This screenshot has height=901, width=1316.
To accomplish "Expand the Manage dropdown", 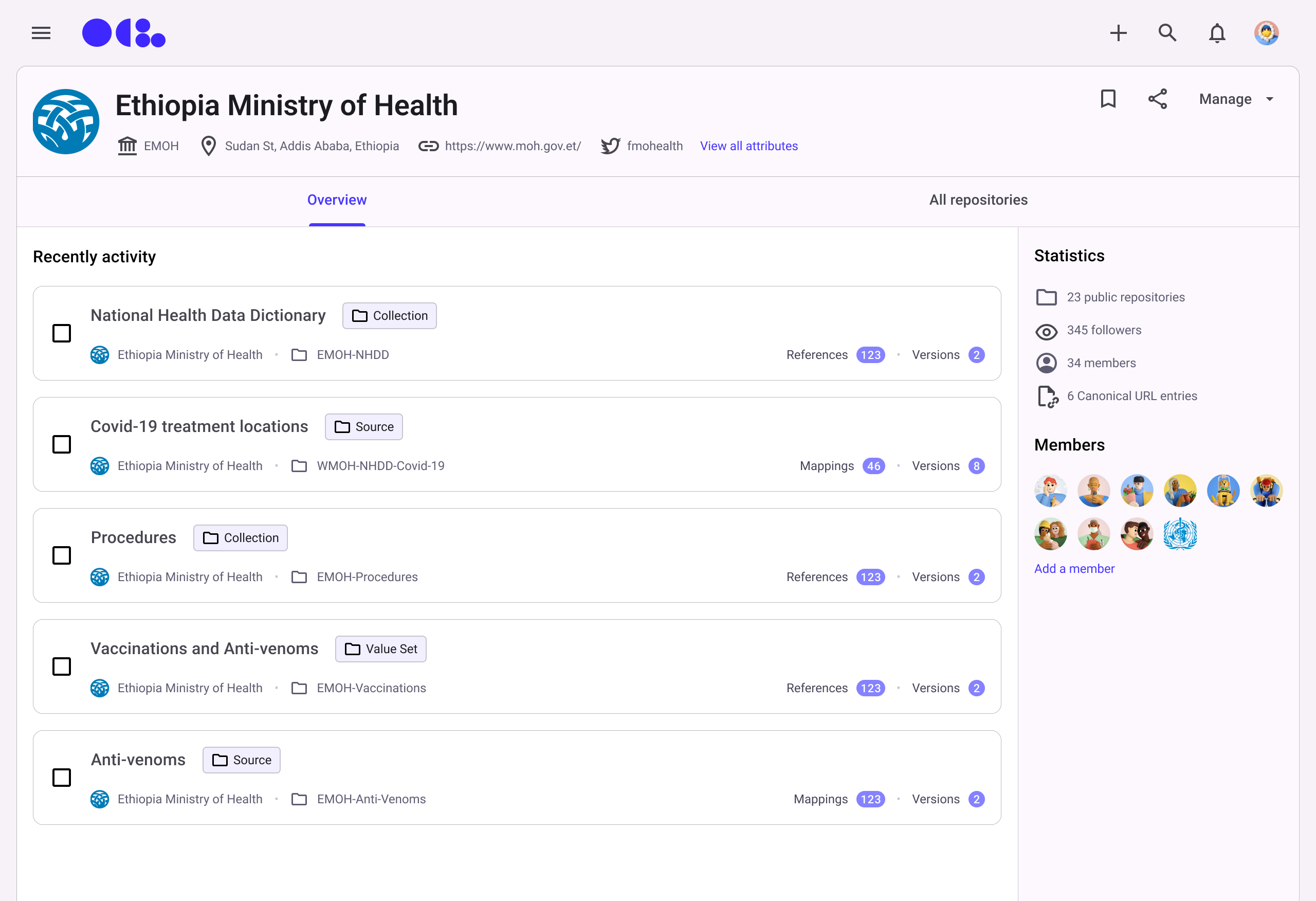I will [1236, 99].
